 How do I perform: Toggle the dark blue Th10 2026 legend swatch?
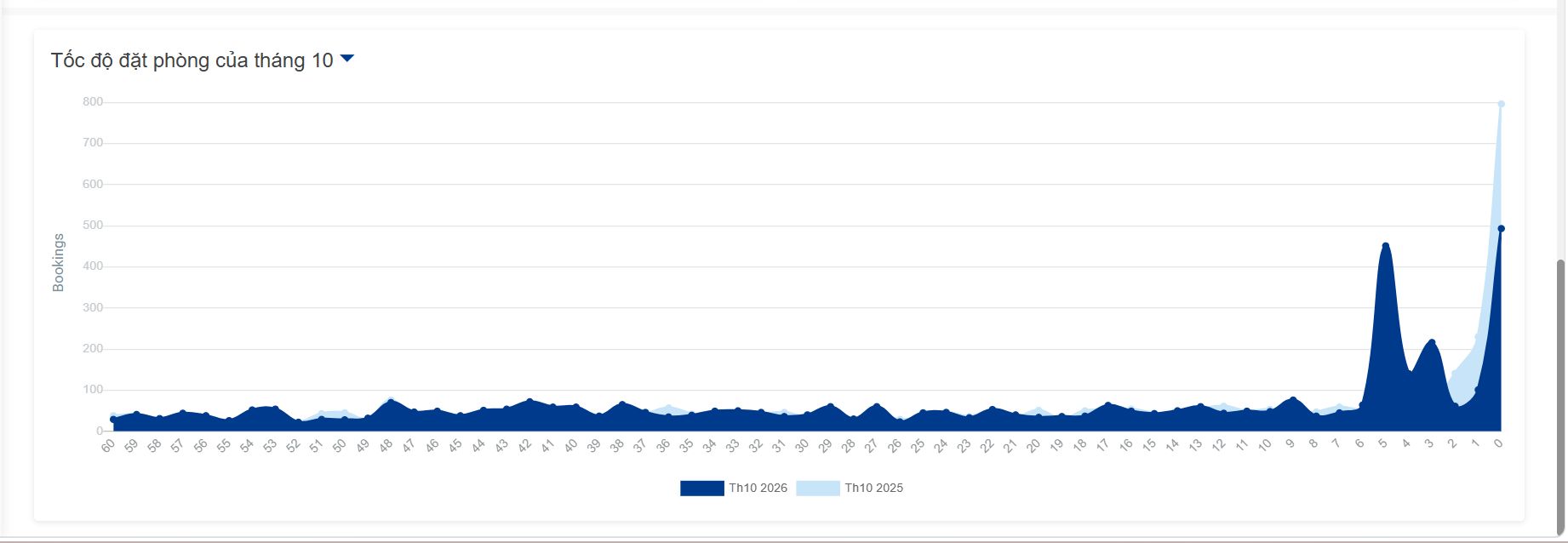point(702,488)
